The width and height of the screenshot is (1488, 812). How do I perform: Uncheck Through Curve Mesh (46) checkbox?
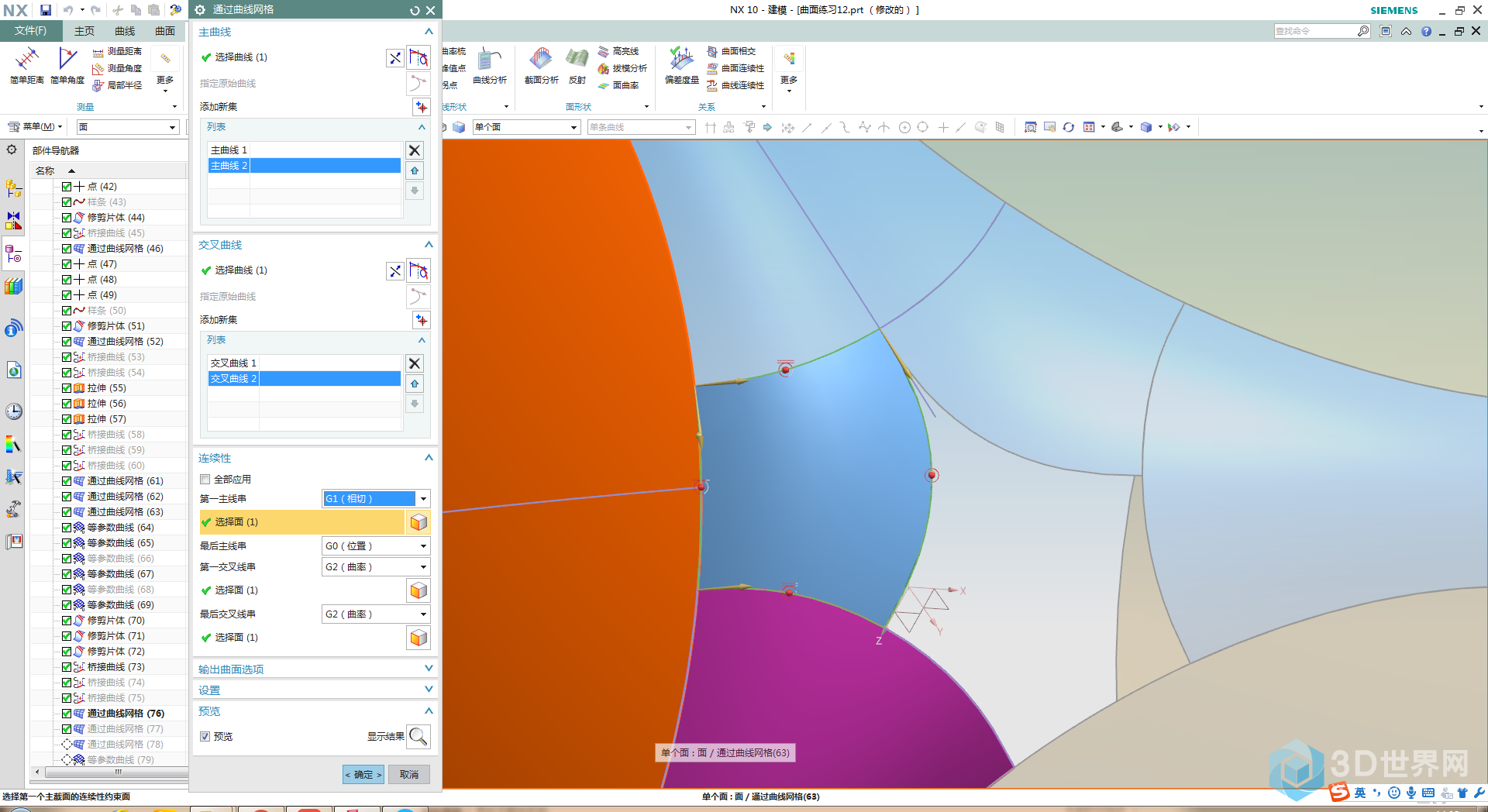[67, 249]
